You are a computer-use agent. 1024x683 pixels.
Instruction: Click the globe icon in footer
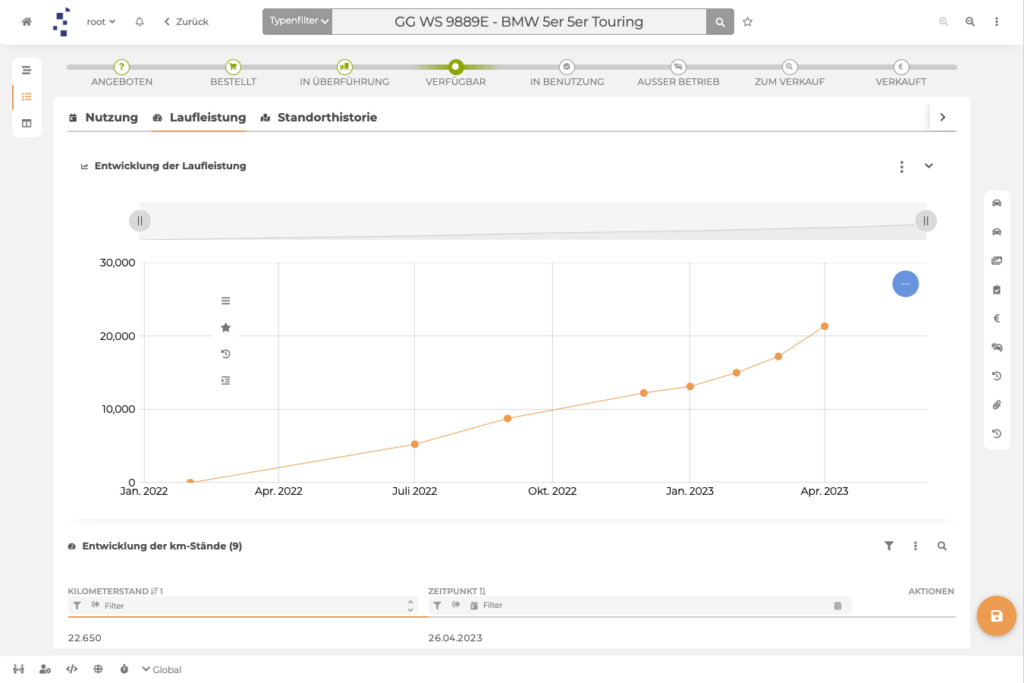[x=98, y=669]
